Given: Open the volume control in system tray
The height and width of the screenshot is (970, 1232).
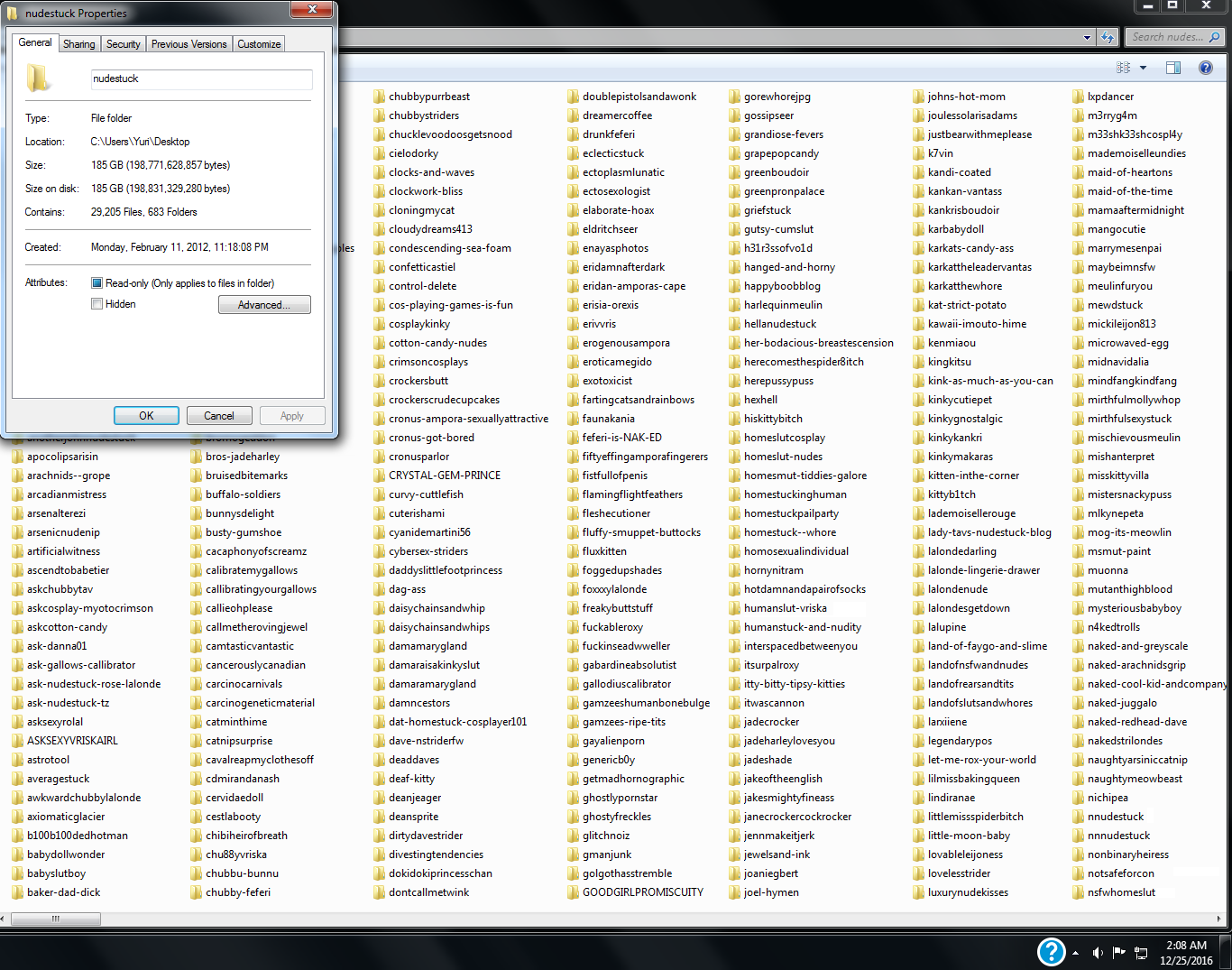Looking at the screenshot, I should 1098,953.
